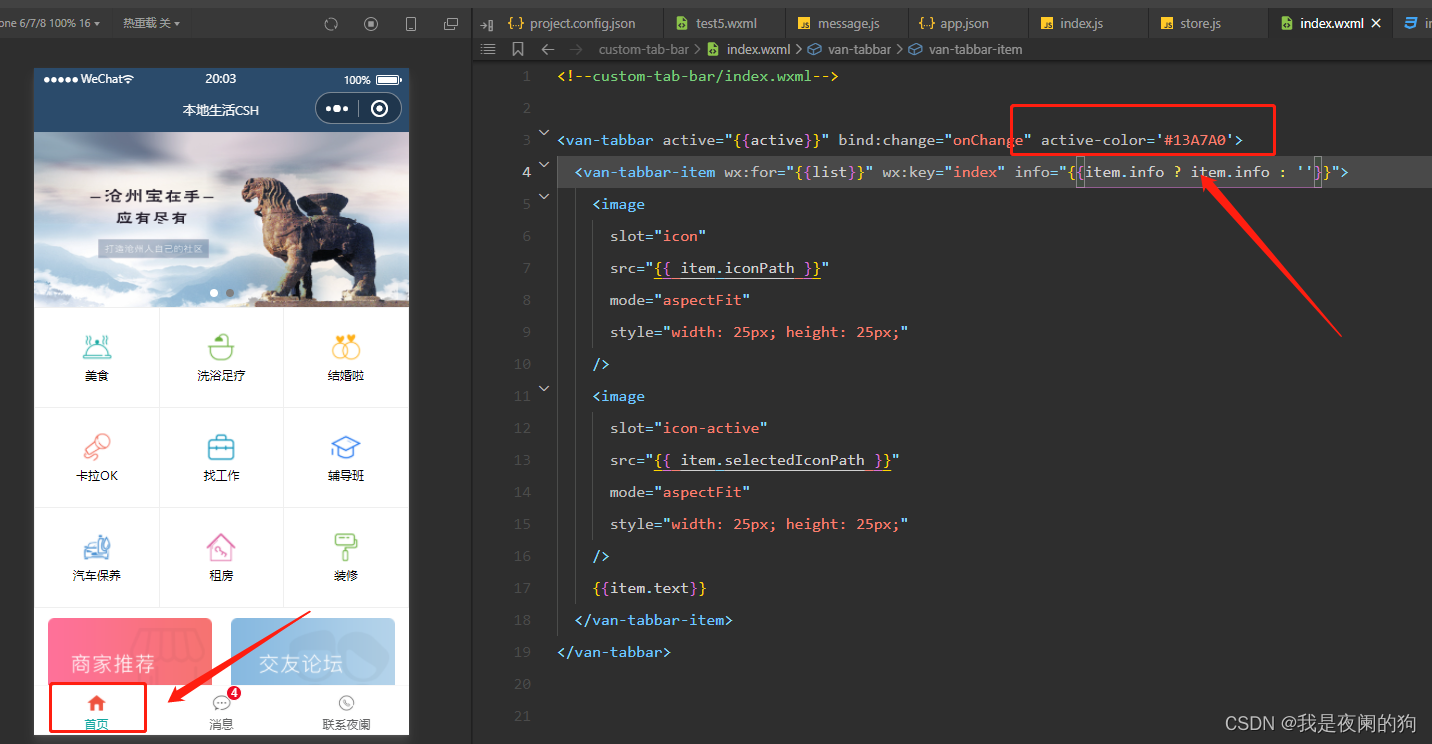This screenshot has height=744, width=1432.
Task: Click {{item.text}} on line 17
Action: tap(650, 588)
